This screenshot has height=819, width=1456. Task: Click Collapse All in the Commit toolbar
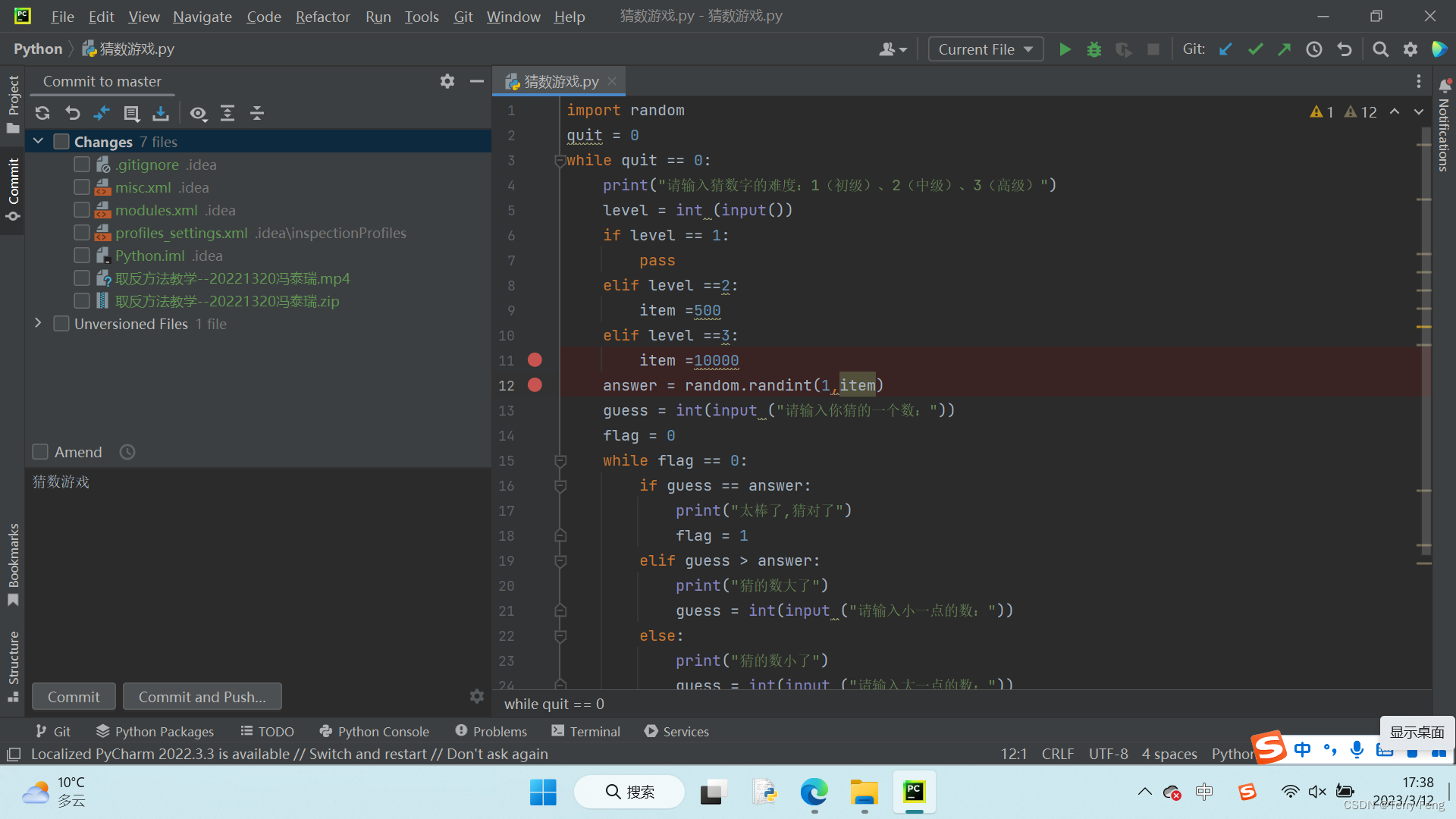pyautogui.click(x=257, y=114)
